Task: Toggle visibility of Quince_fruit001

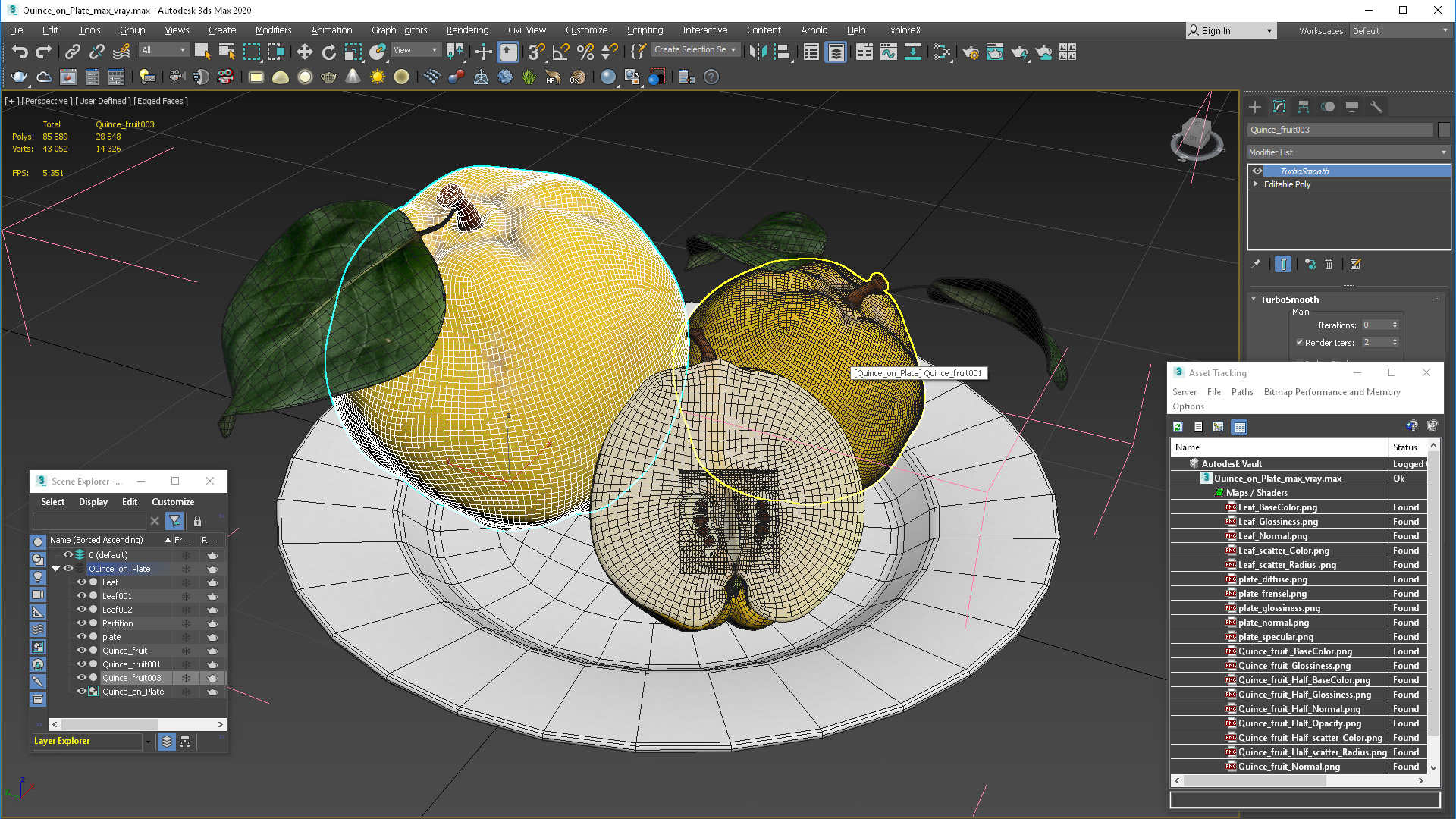Action: coord(81,664)
